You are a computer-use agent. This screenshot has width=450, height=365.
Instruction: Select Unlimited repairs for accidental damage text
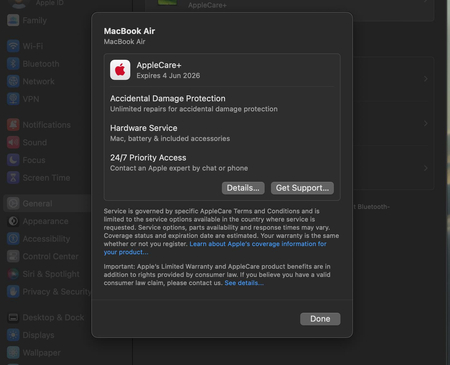(194, 109)
